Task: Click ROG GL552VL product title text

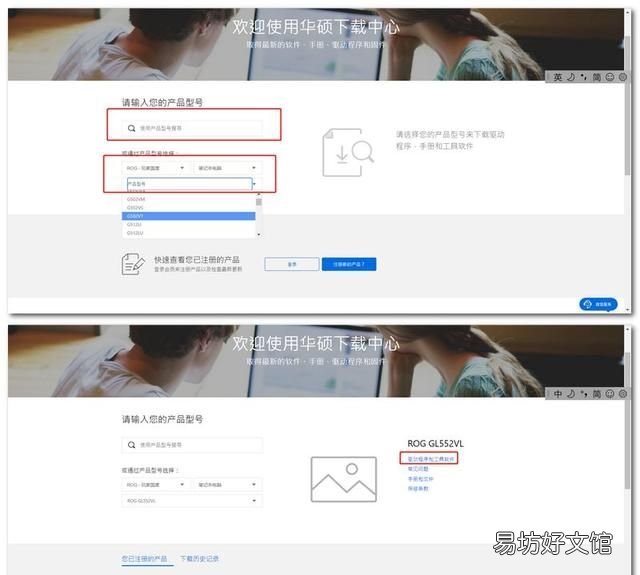Action: 436,444
